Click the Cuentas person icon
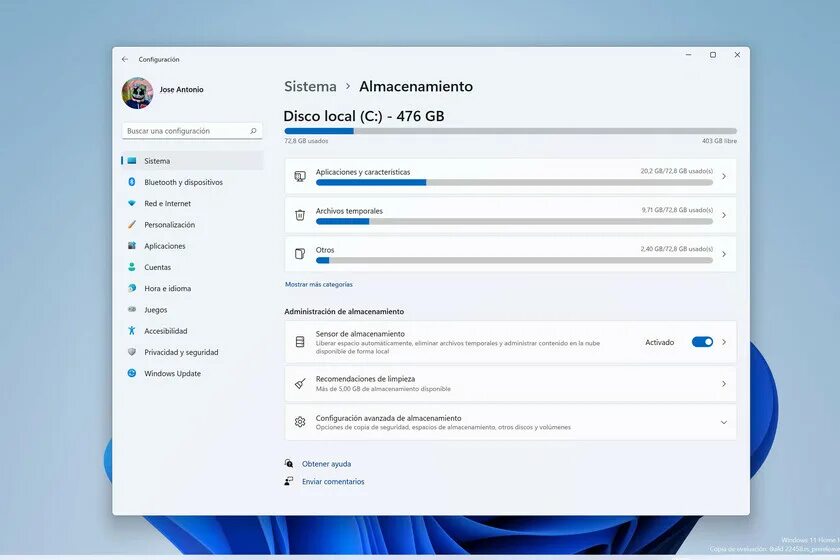840x560 pixels. point(132,267)
